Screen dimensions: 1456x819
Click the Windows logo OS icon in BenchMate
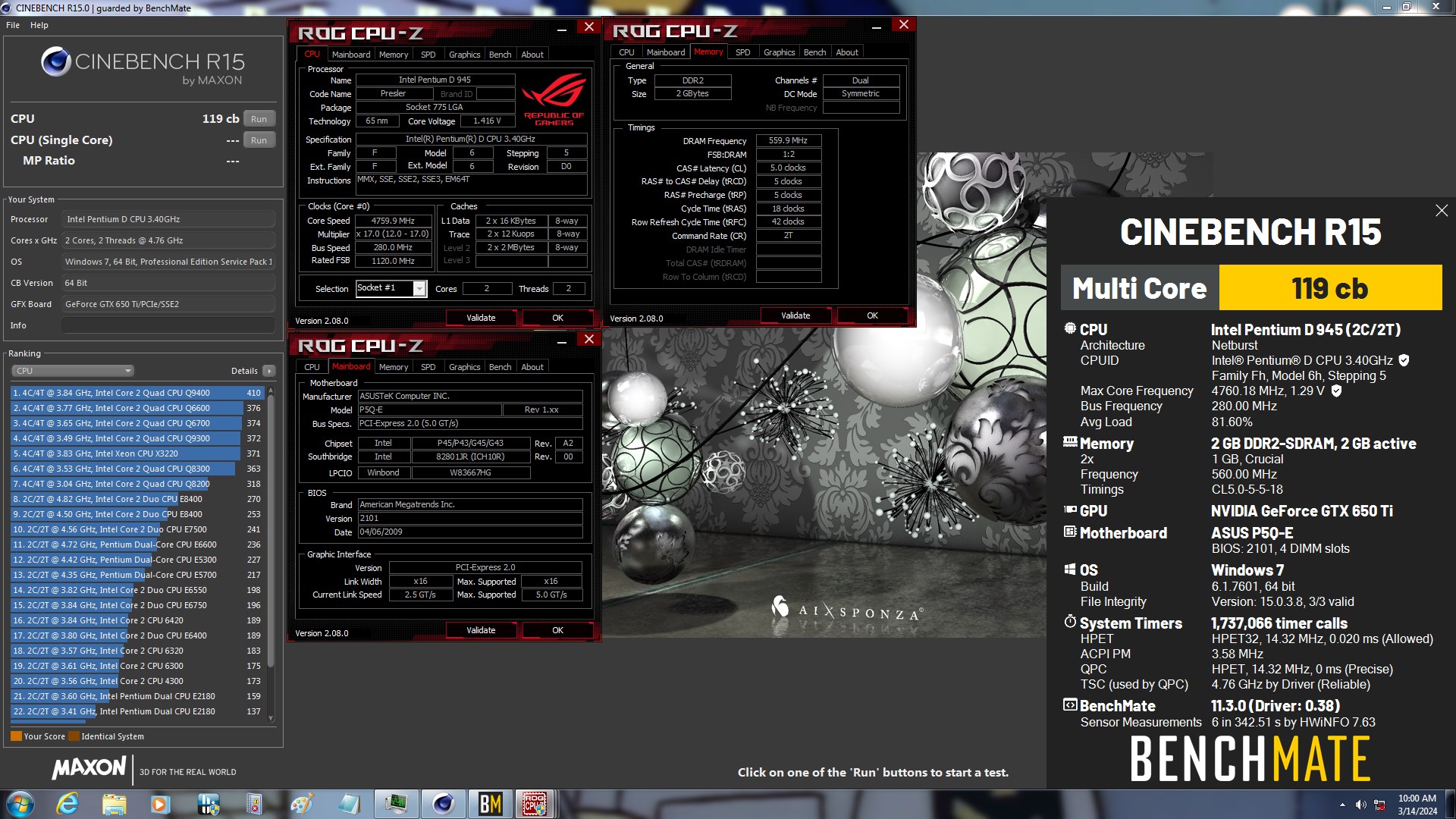pyautogui.click(x=1070, y=569)
